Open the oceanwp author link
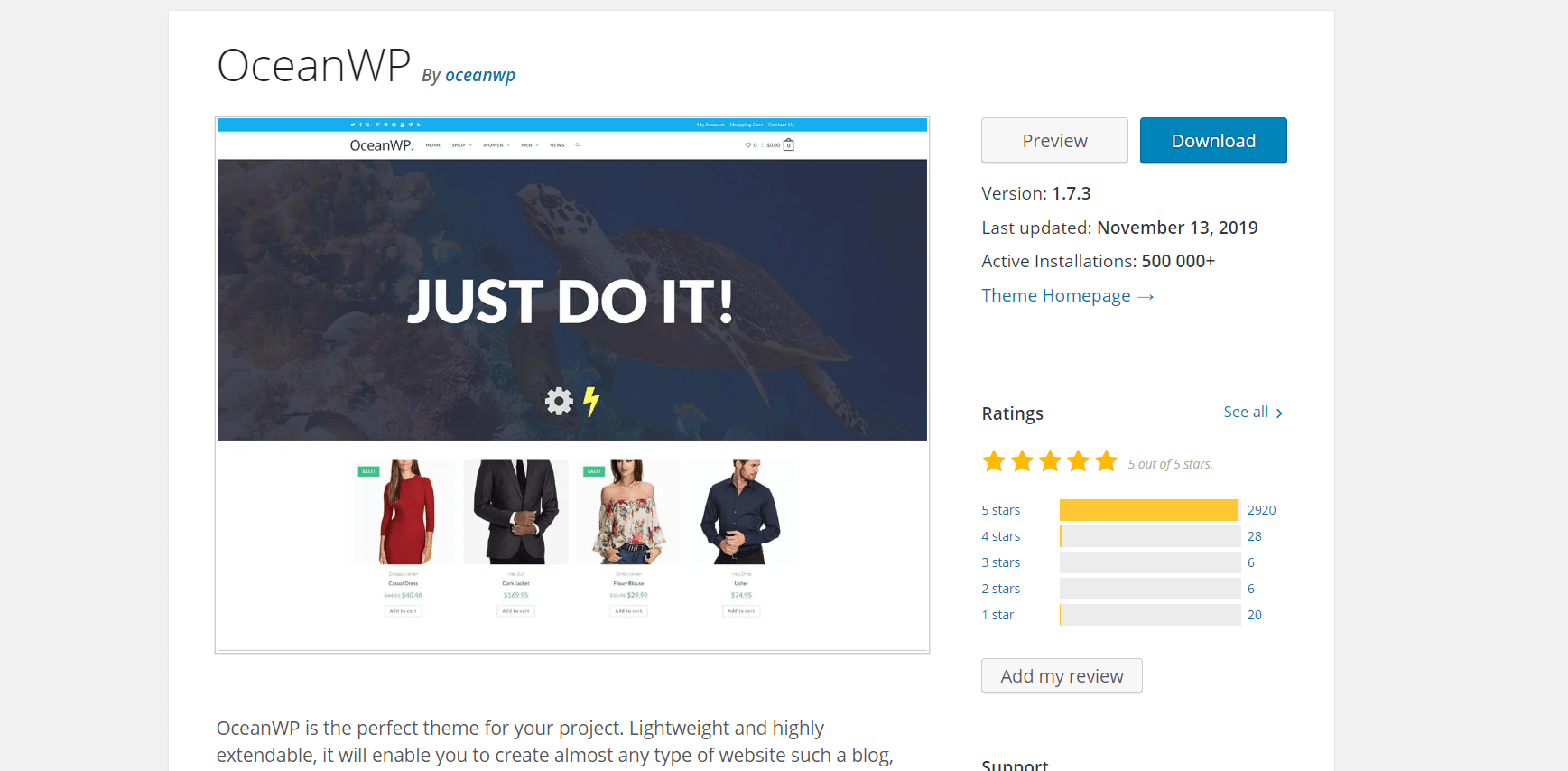Viewport: 1568px width, 771px height. click(480, 75)
